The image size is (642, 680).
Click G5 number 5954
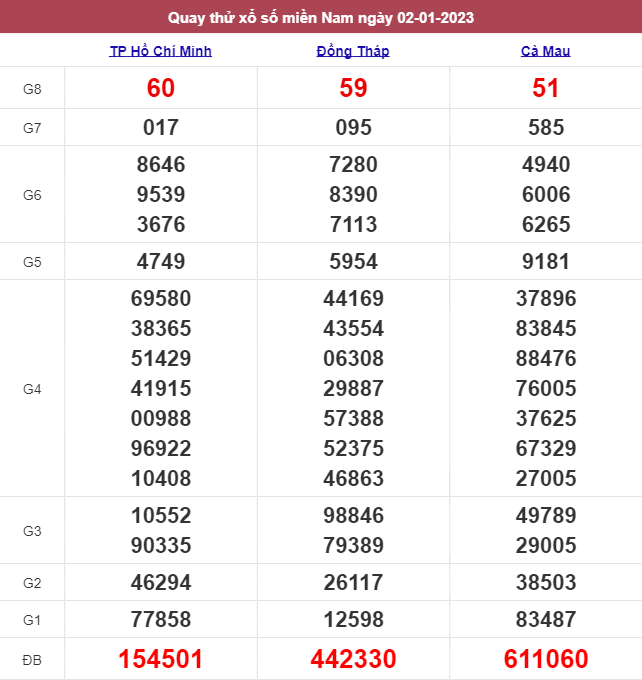pos(353,262)
